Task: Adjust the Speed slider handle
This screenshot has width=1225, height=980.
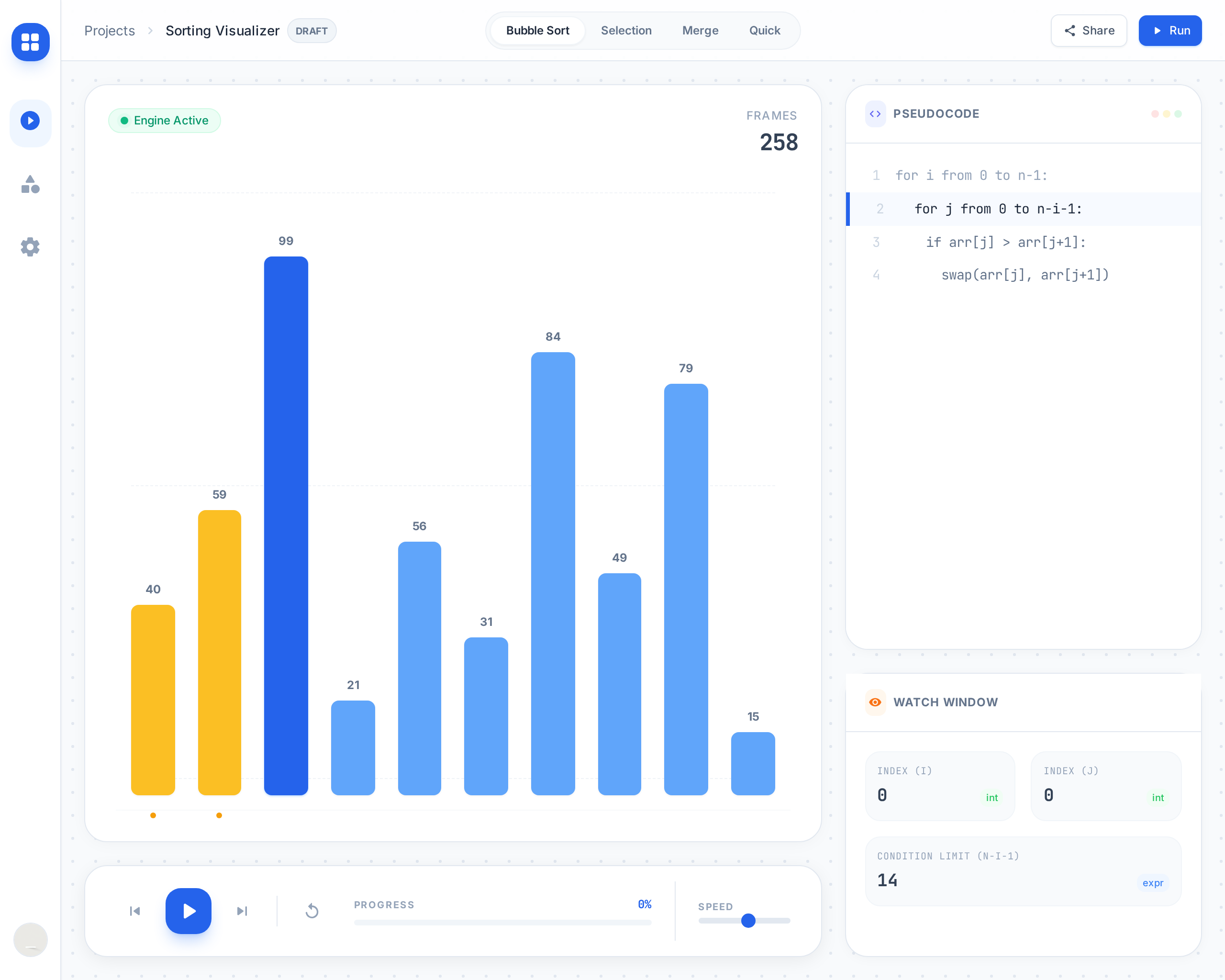Action: tap(748, 920)
